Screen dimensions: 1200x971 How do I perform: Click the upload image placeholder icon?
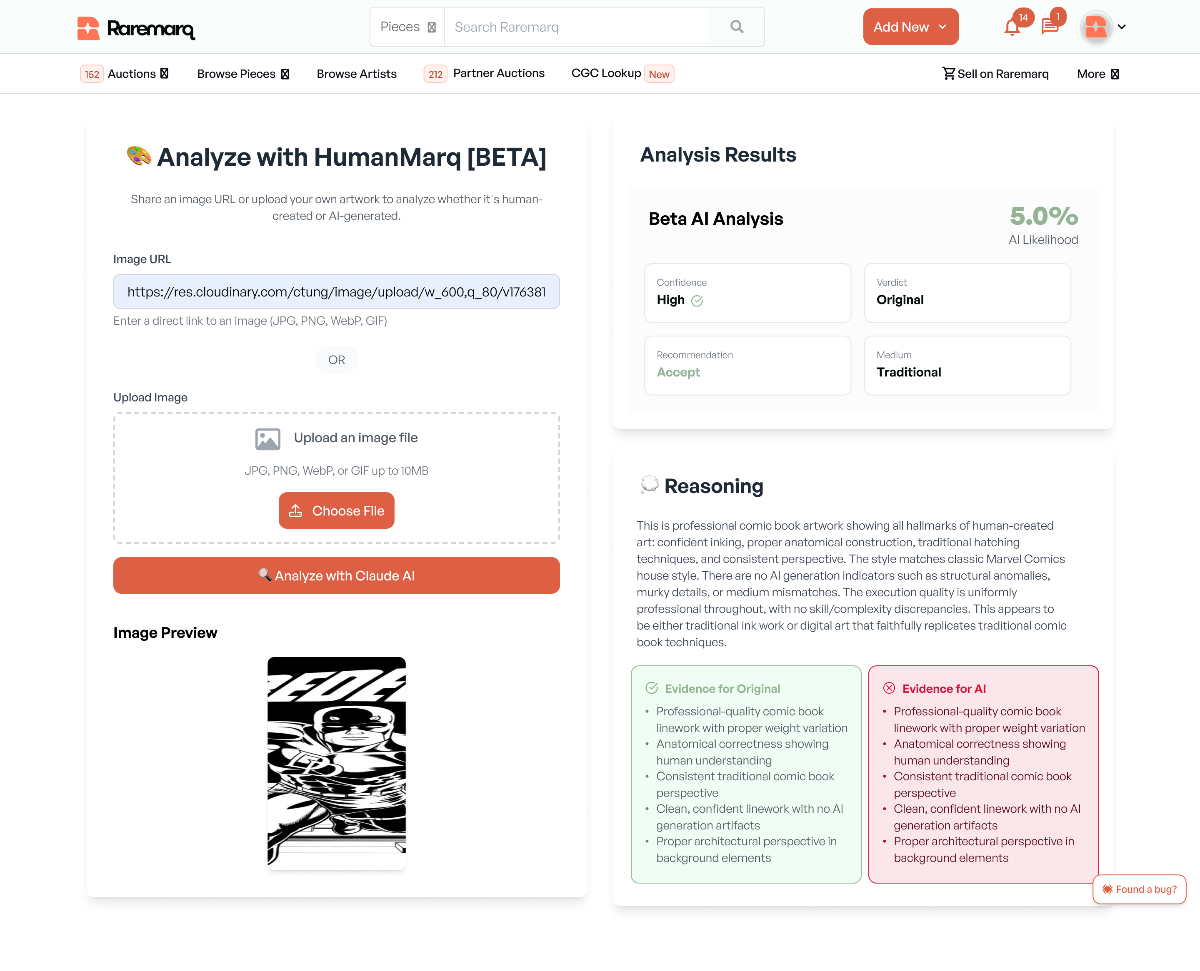coord(267,438)
